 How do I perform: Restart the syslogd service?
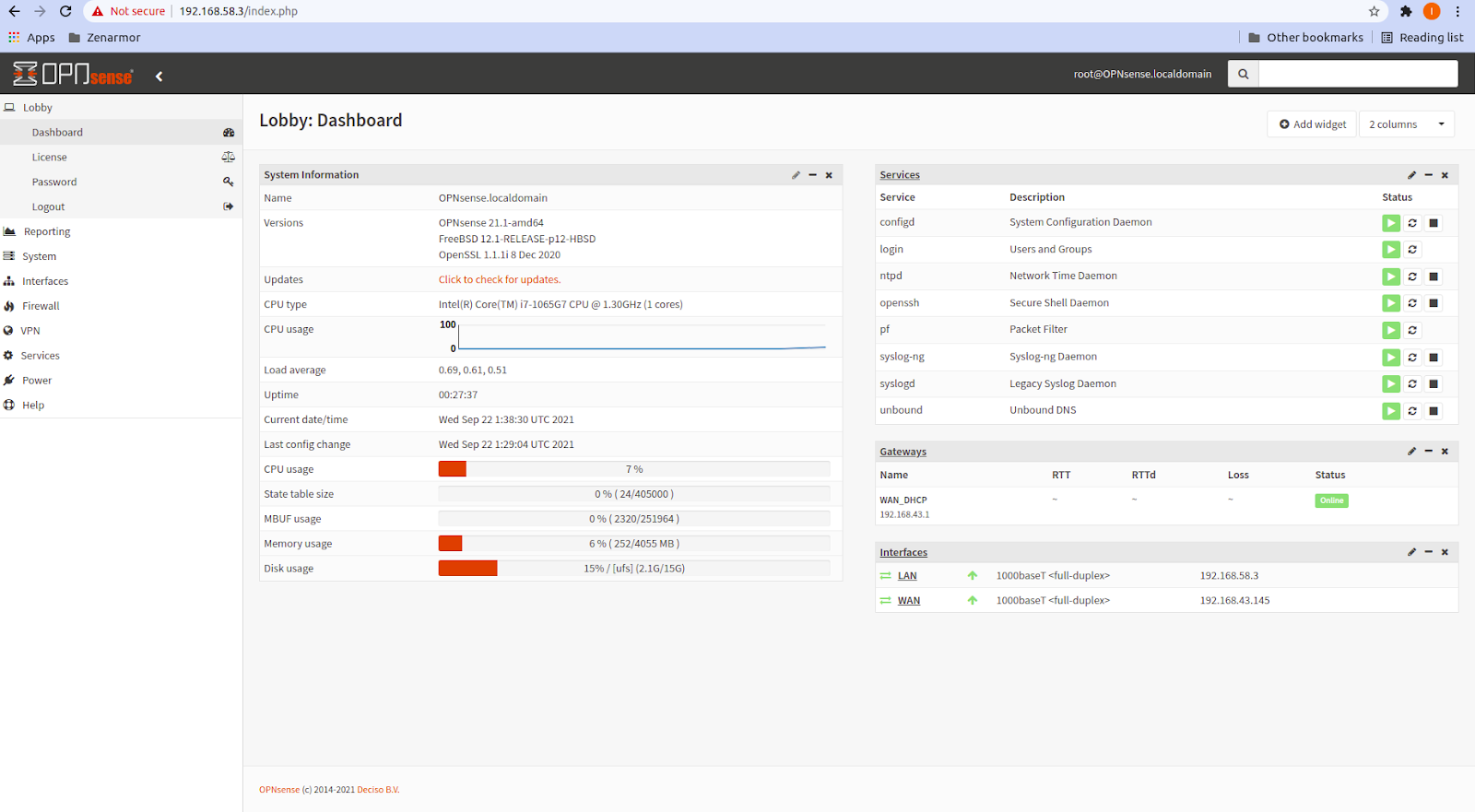coord(1412,384)
